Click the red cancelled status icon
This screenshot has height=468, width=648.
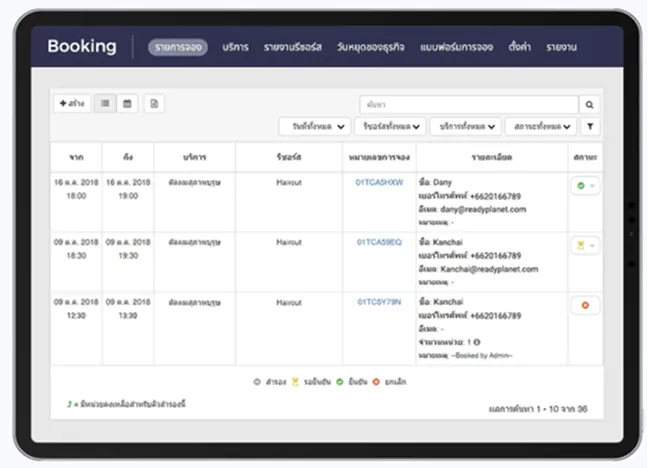(584, 305)
